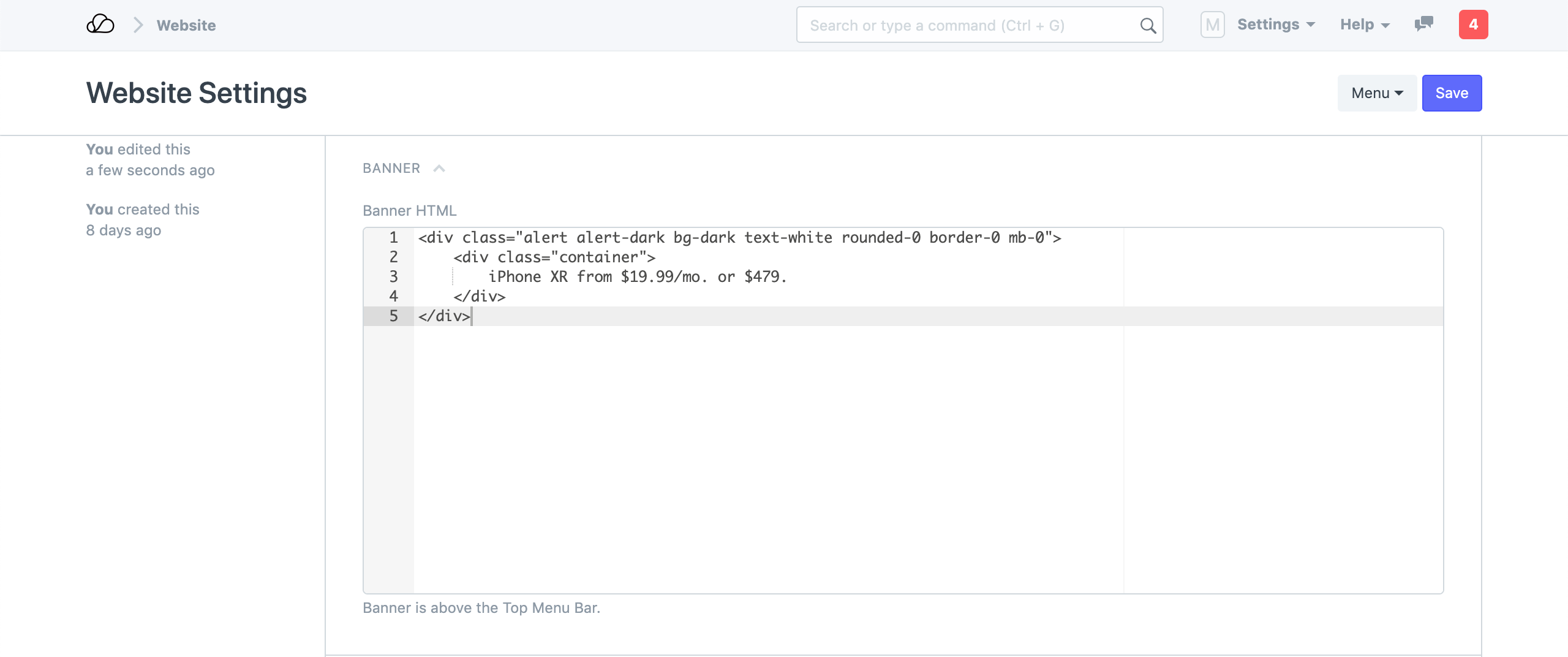Image resolution: width=1568 pixels, height=657 pixels.
Task: Click the magnifier icon in search bar
Action: tap(1148, 26)
